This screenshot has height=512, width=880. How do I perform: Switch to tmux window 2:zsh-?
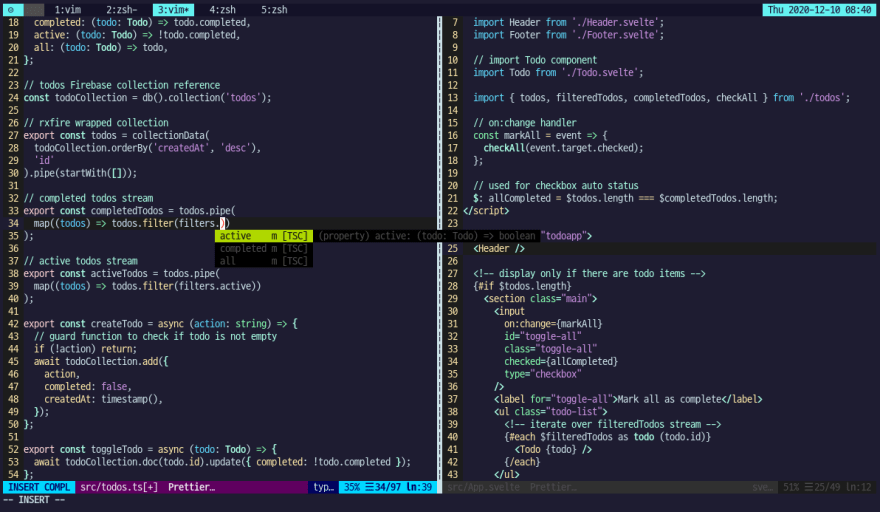(x=121, y=10)
